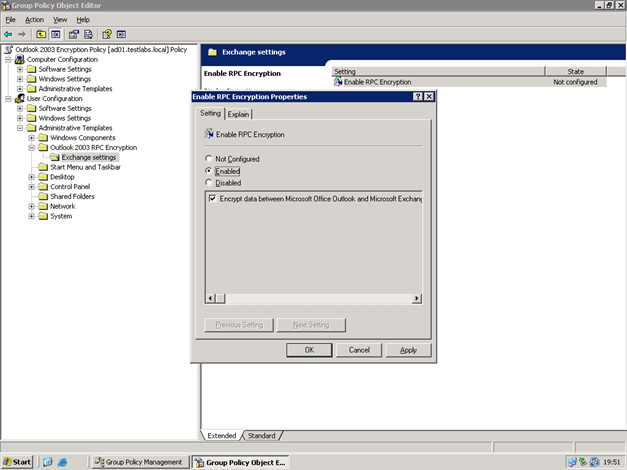Select the Not Configured radio button

(208, 159)
